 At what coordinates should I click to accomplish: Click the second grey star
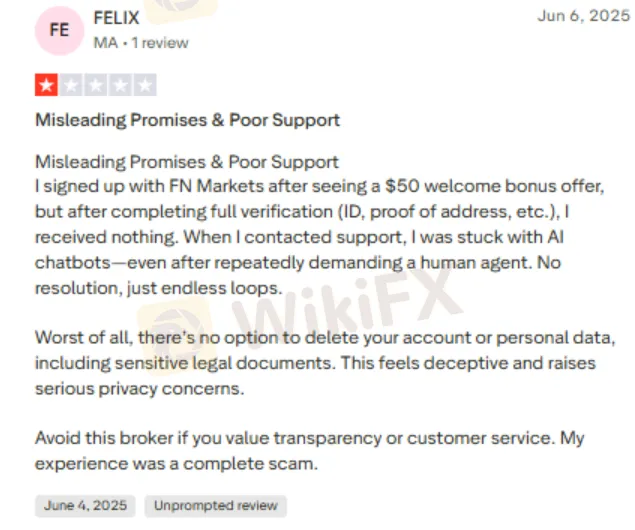click(x=71, y=85)
